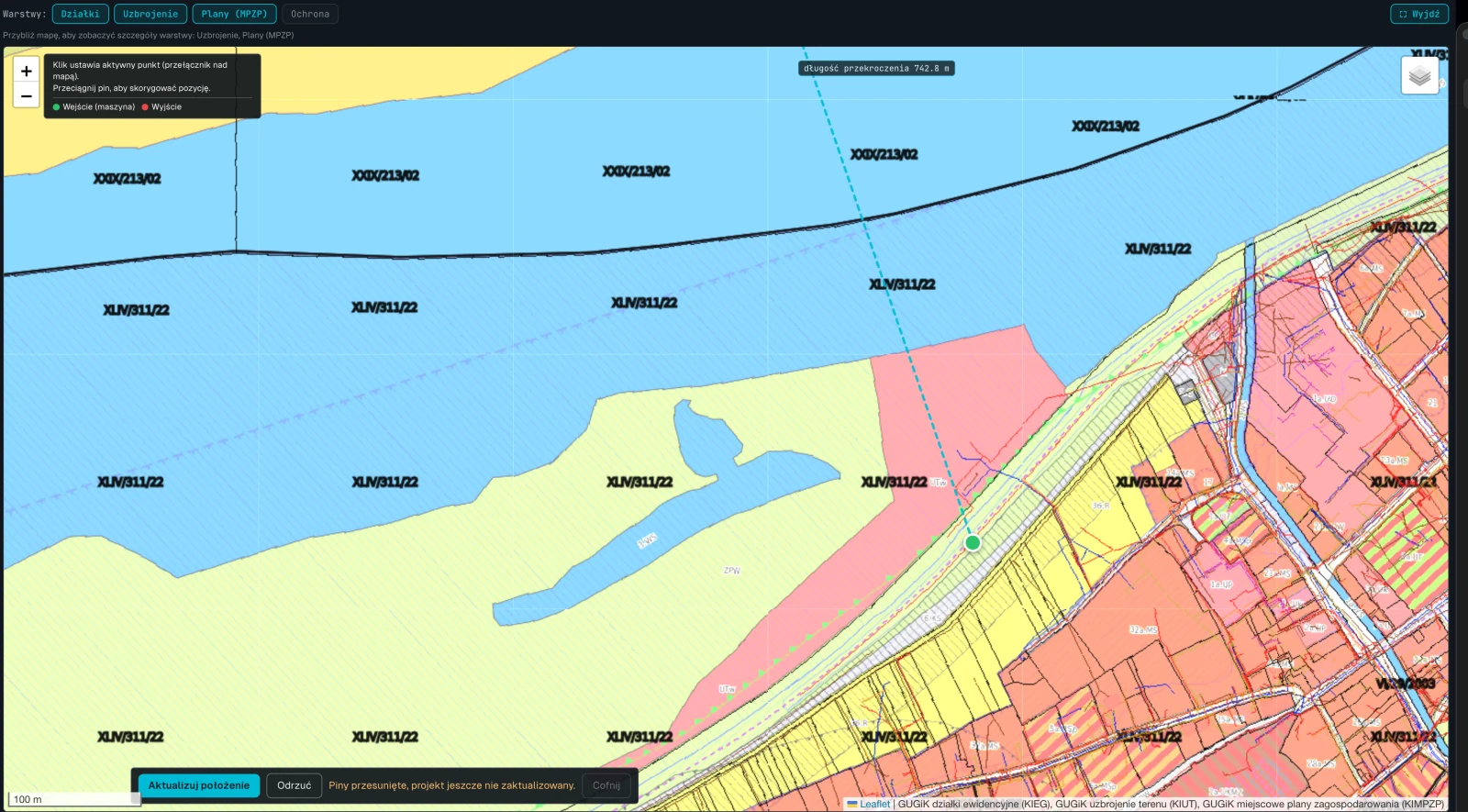This screenshot has height=812, width=1468.
Task: Zoom in with the plus button
Action: [x=26, y=71]
